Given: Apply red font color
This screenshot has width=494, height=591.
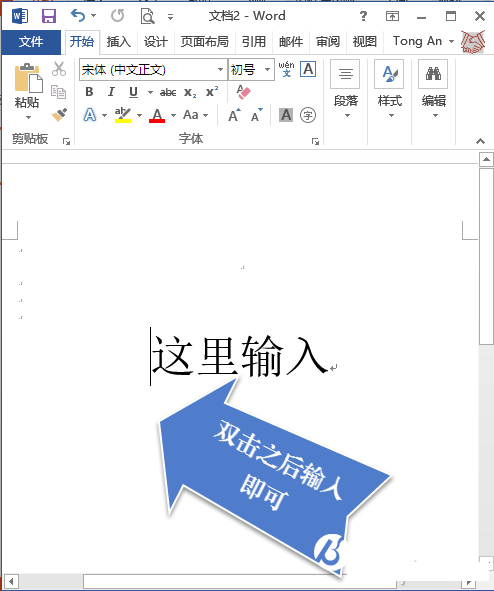Looking at the screenshot, I should coord(157,115).
